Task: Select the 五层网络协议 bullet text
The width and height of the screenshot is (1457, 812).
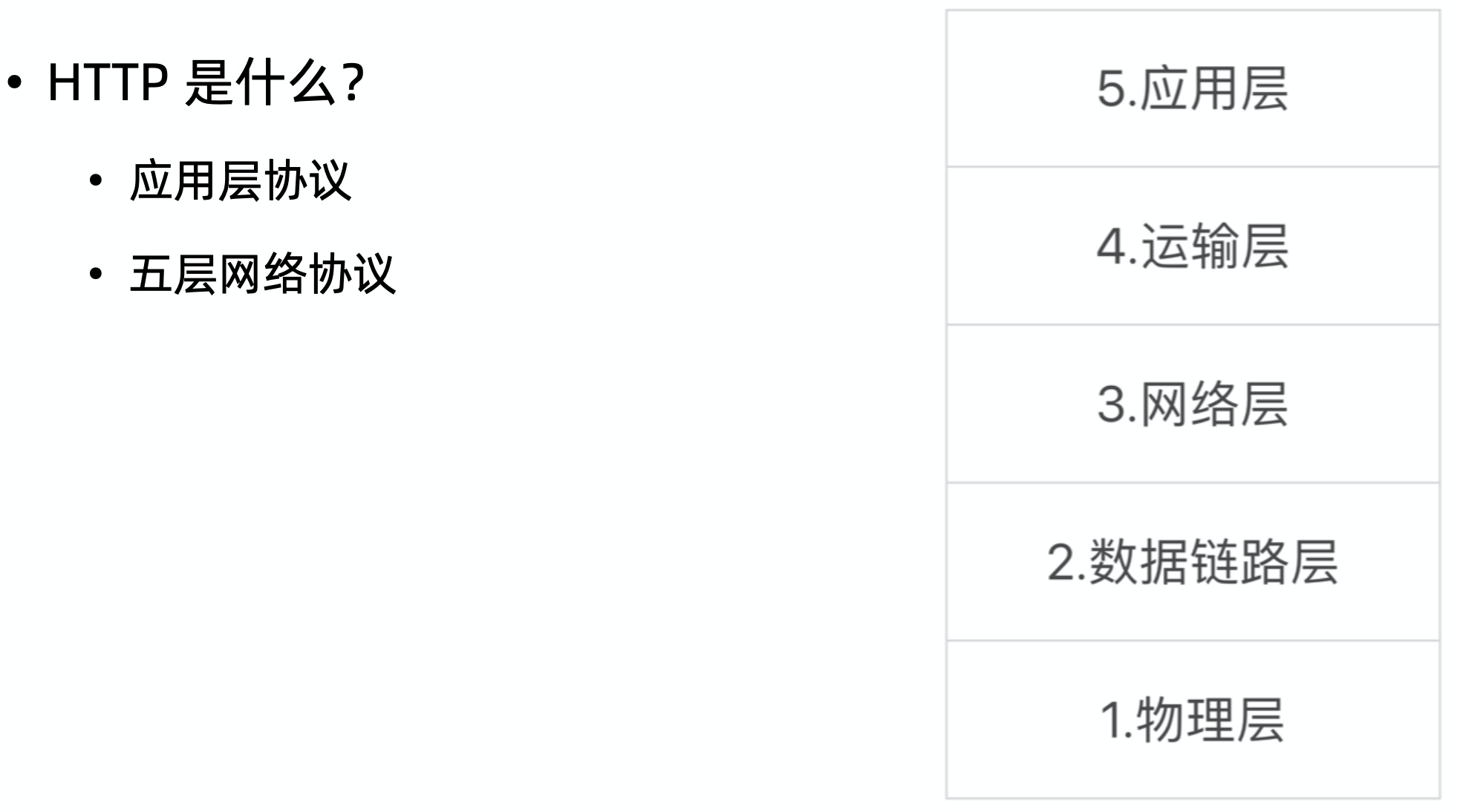Action: tap(263, 274)
